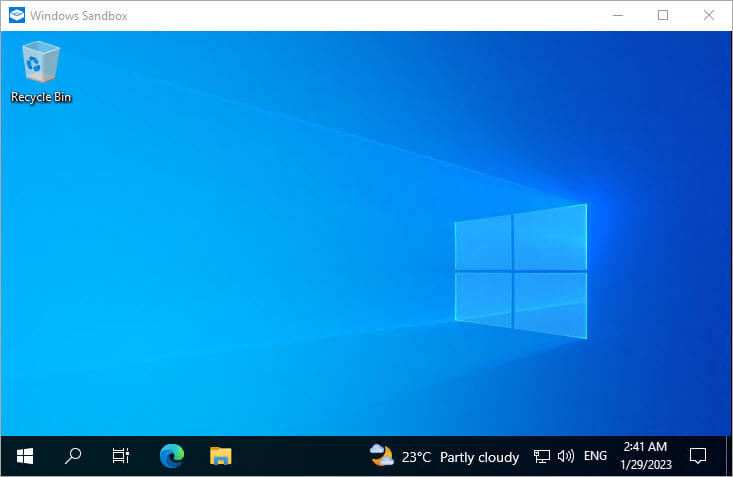Select the Recycle Bin desktop icon
Screen dimensions: 733x477
pos(41,72)
